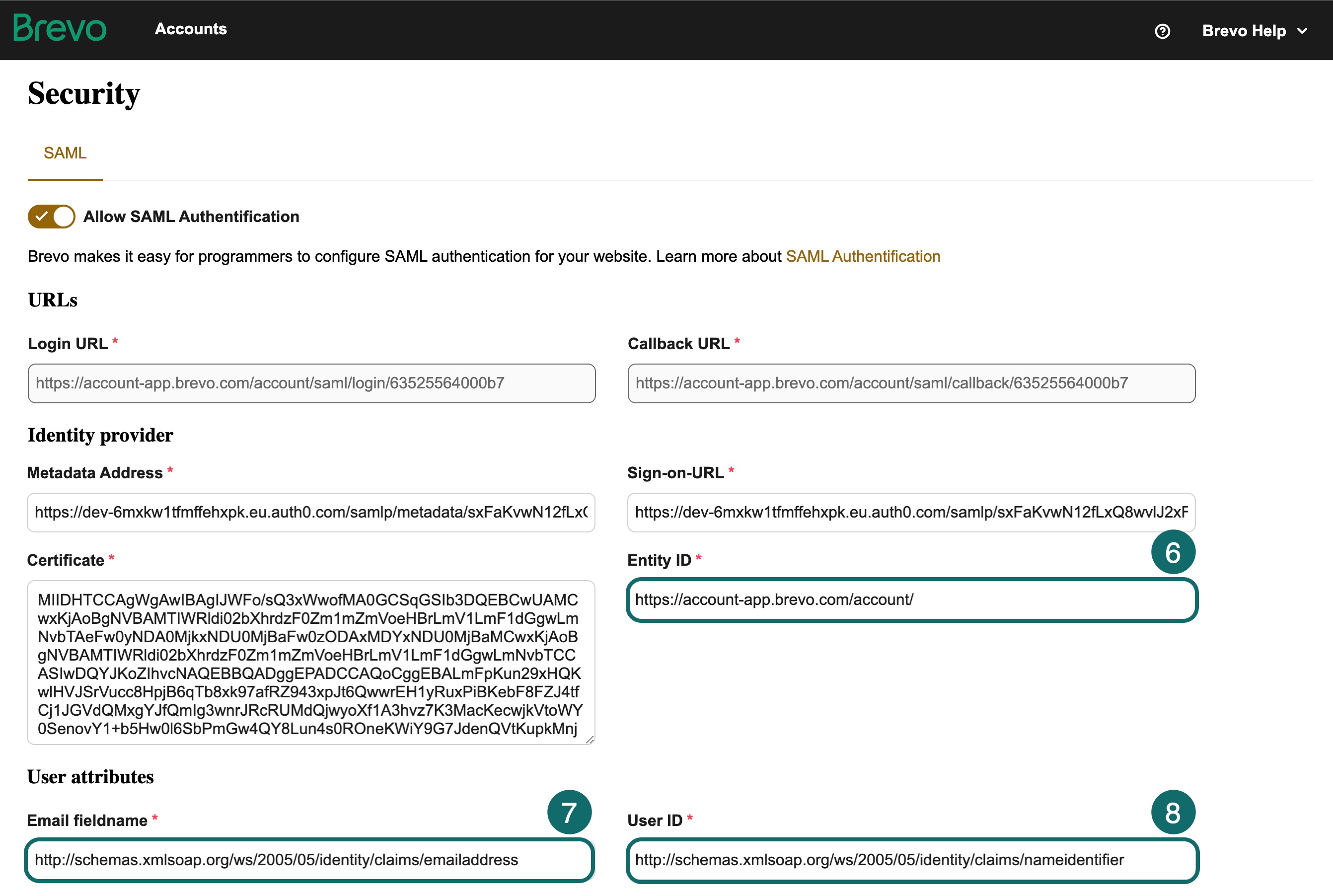This screenshot has width=1333, height=896.
Task: Click inside the Certificate text area
Action: point(311,663)
